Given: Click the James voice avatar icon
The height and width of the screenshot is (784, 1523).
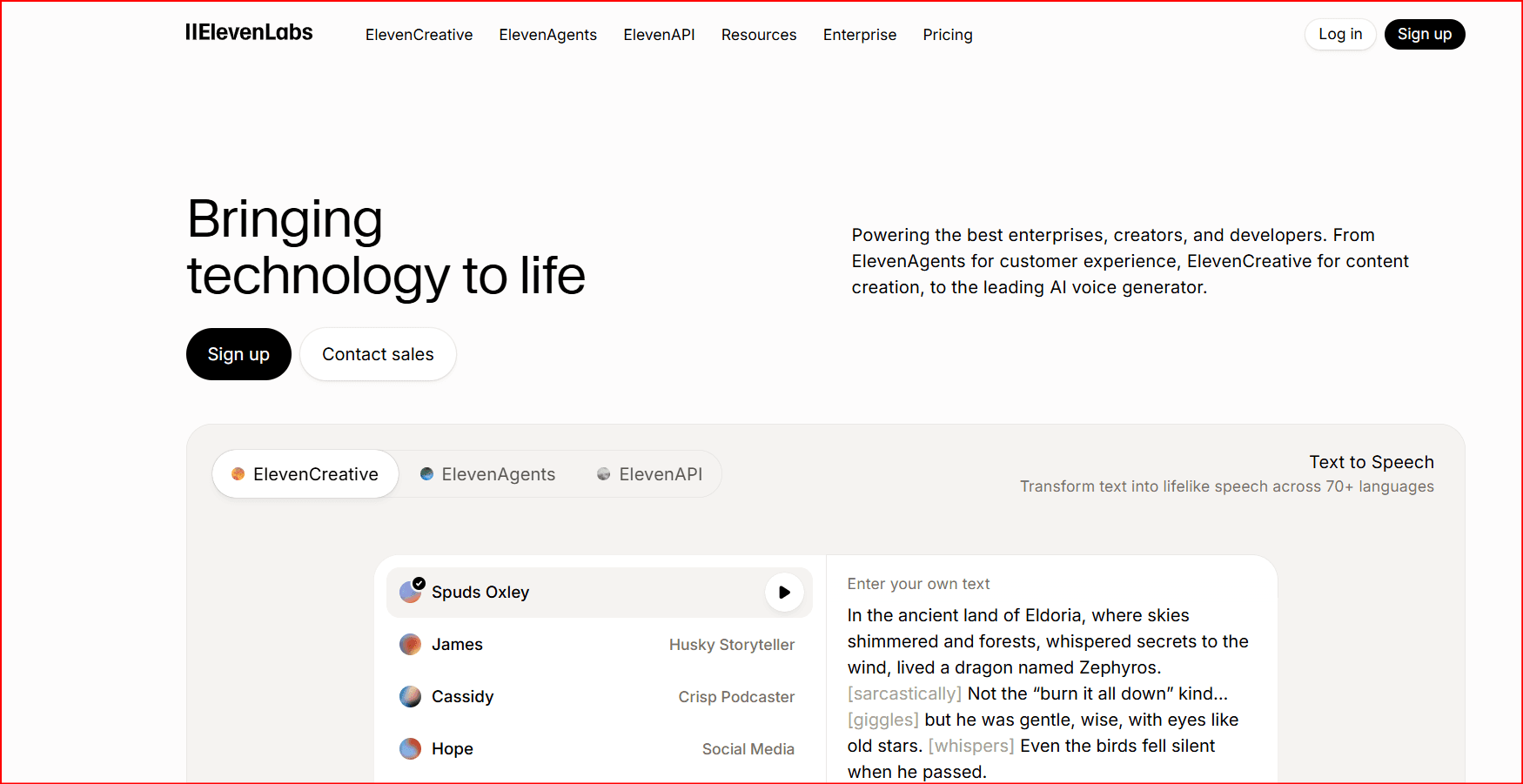Looking at the screenshot, I should click(x=410, y=645).
